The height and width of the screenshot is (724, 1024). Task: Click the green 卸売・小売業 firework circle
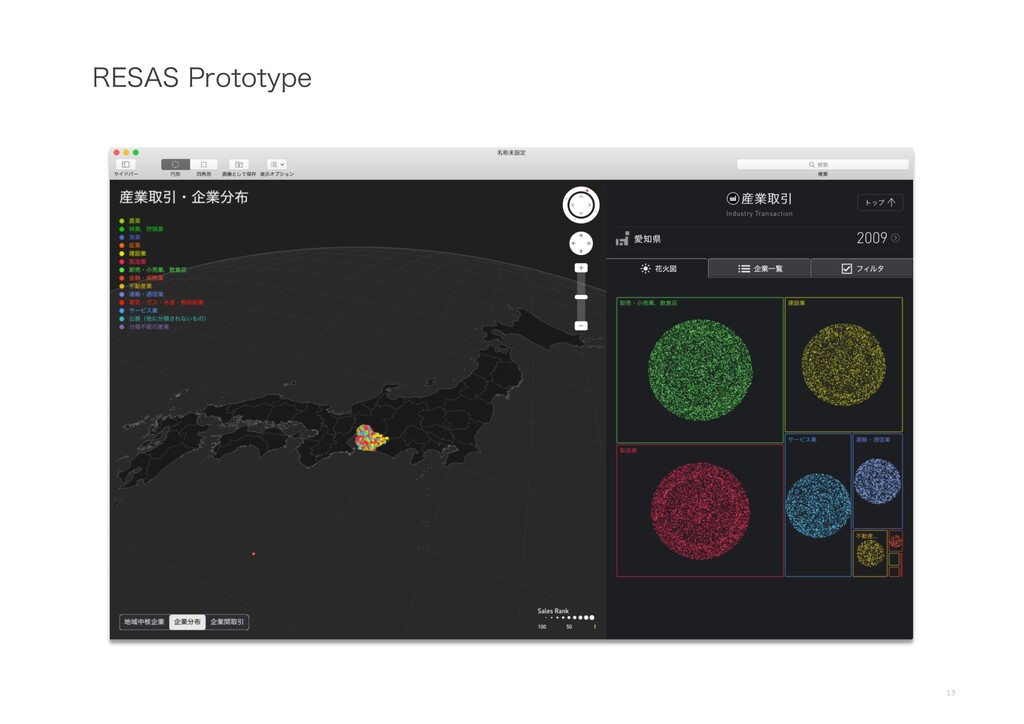tap(700, 370)
